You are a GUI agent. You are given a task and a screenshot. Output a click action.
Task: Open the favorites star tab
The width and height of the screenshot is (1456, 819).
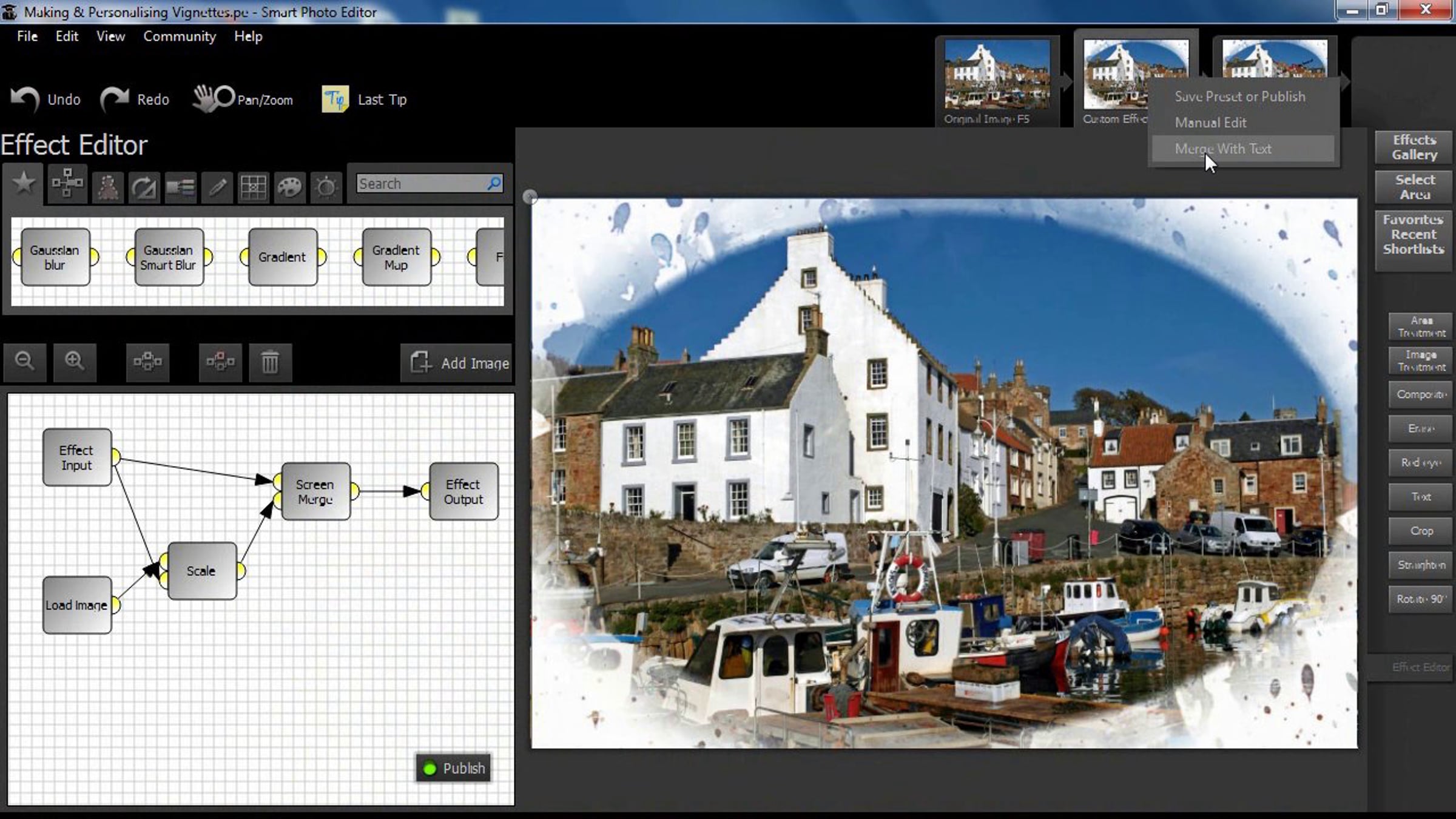pos(24,183)
